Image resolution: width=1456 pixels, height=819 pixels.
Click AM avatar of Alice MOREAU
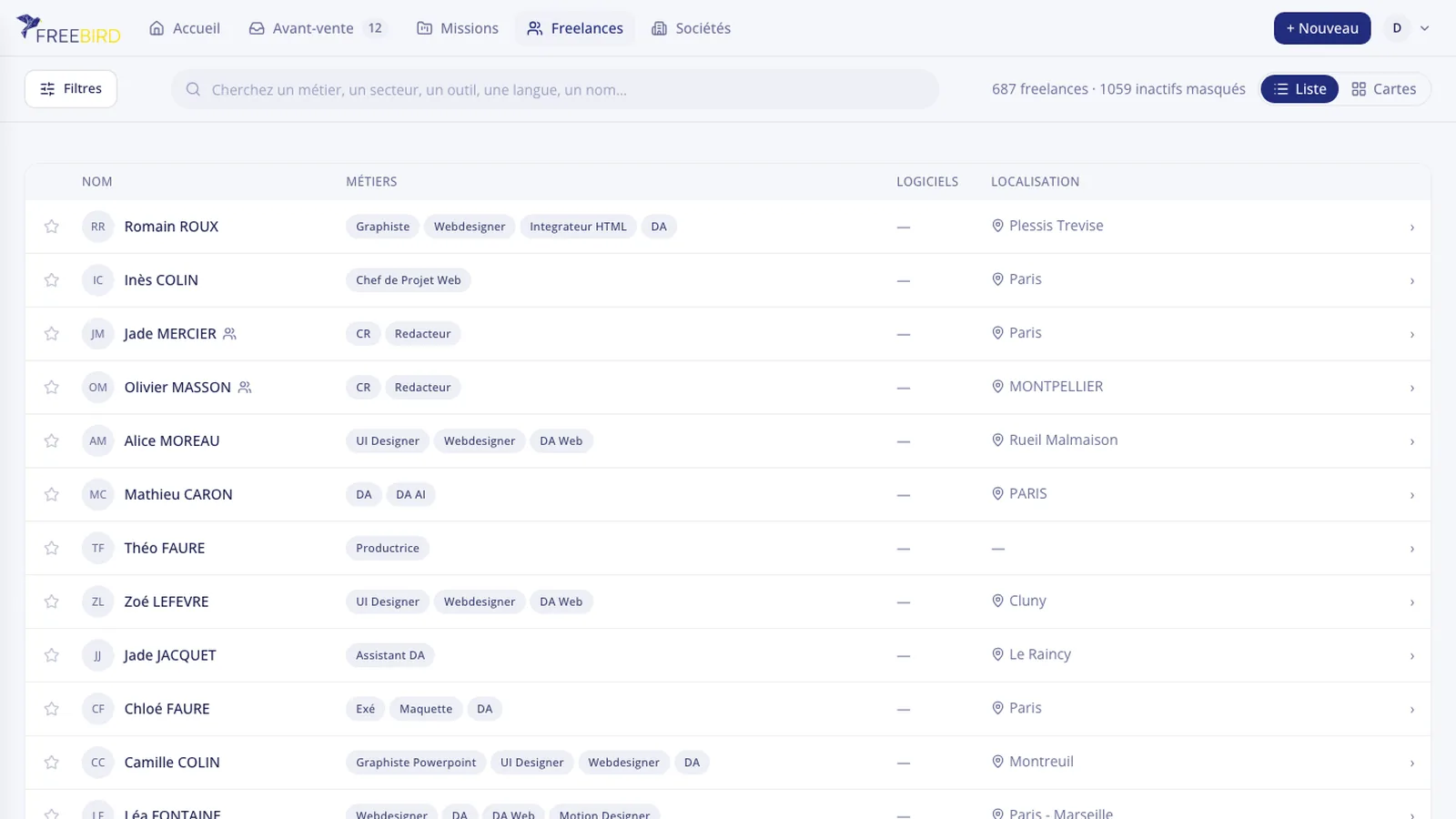click(x=98, y=441)
